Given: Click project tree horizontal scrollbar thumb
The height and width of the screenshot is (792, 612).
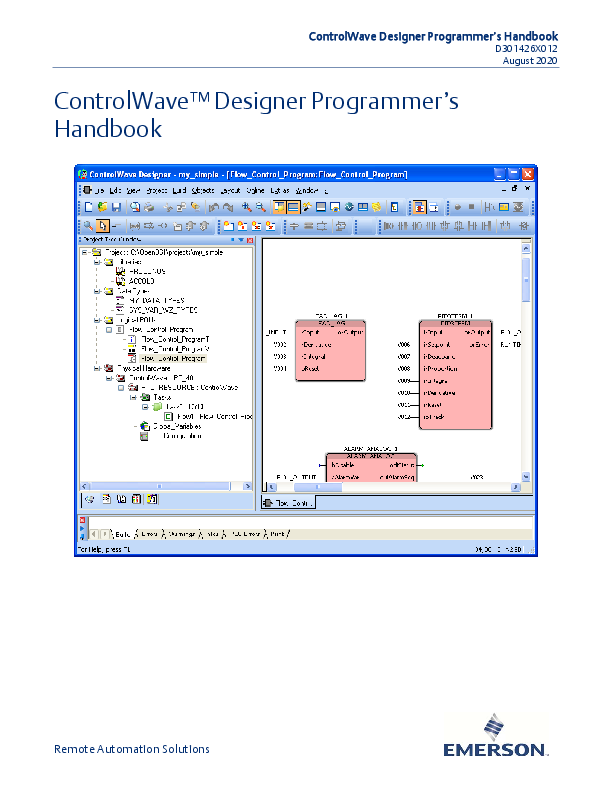Looking at the screenshot, I should coord(160,486).
